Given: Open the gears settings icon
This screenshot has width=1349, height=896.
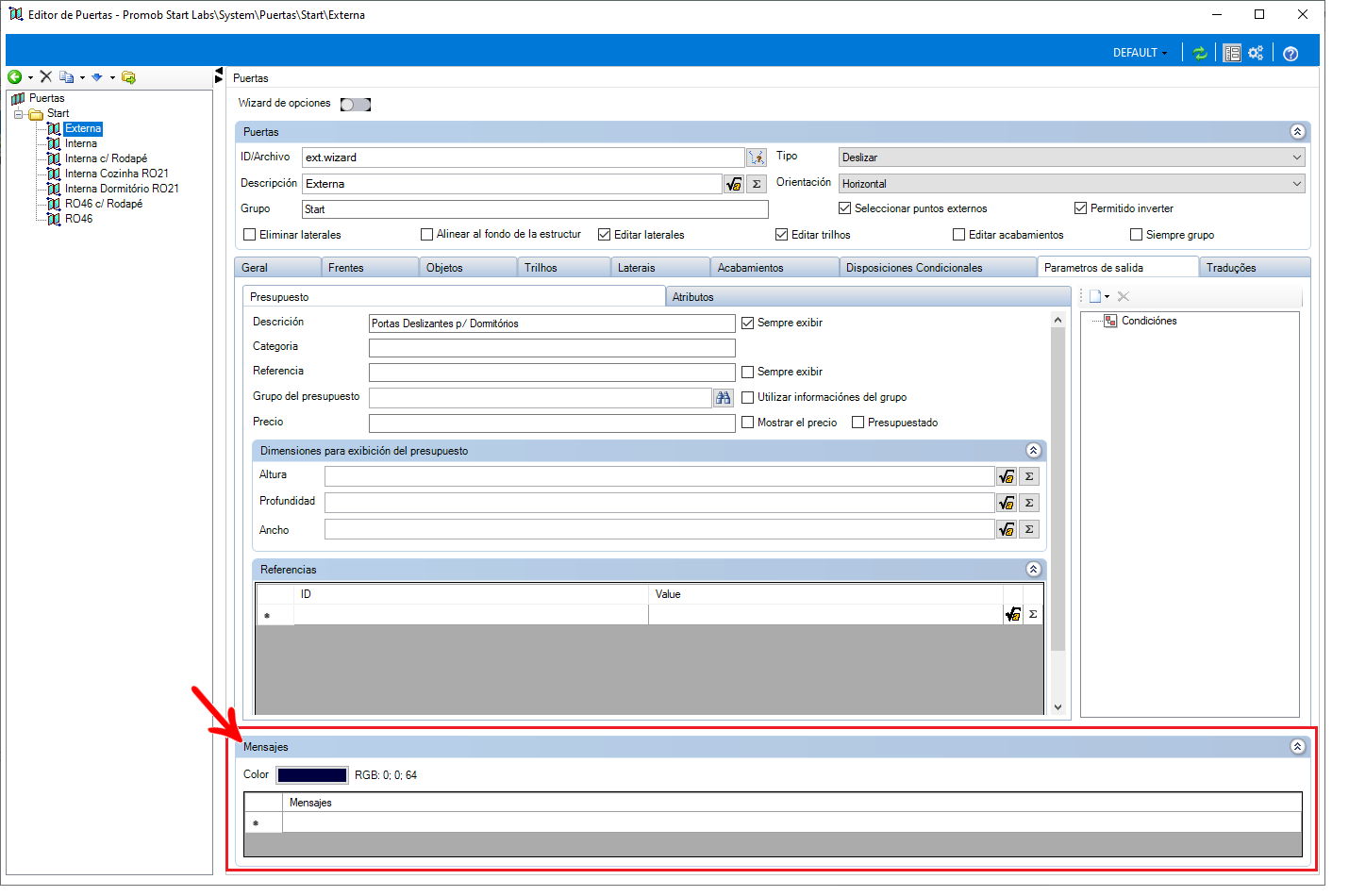Looking at the screenshot, I should (x=1256, y=53).
